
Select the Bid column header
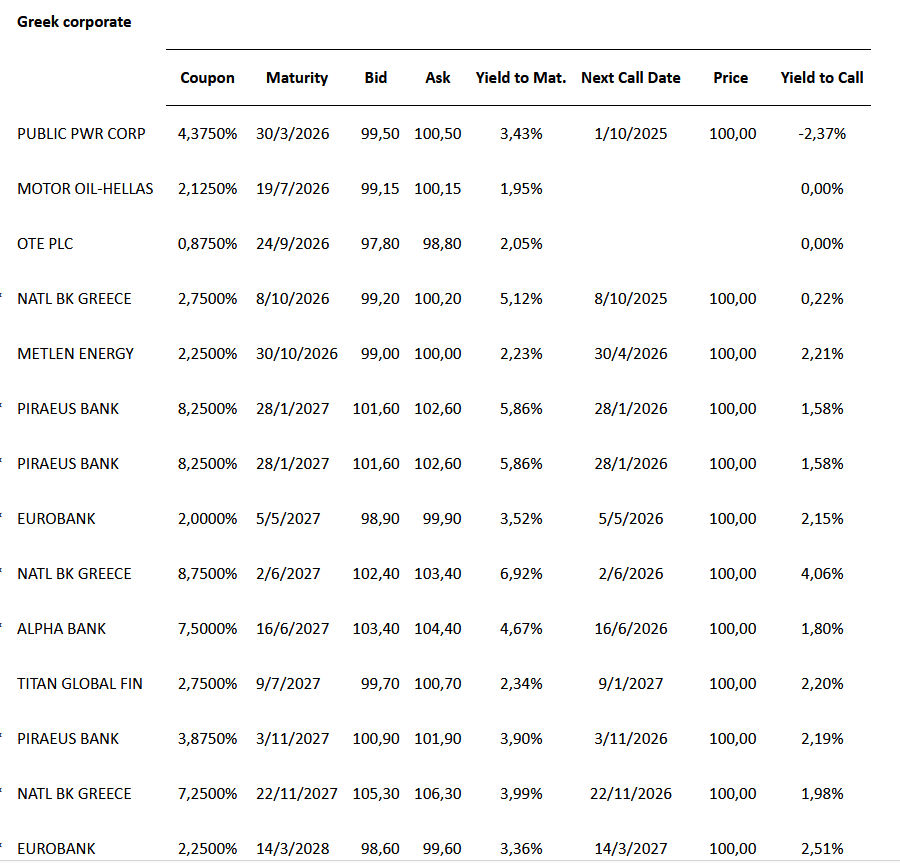(x=376, y=78)
